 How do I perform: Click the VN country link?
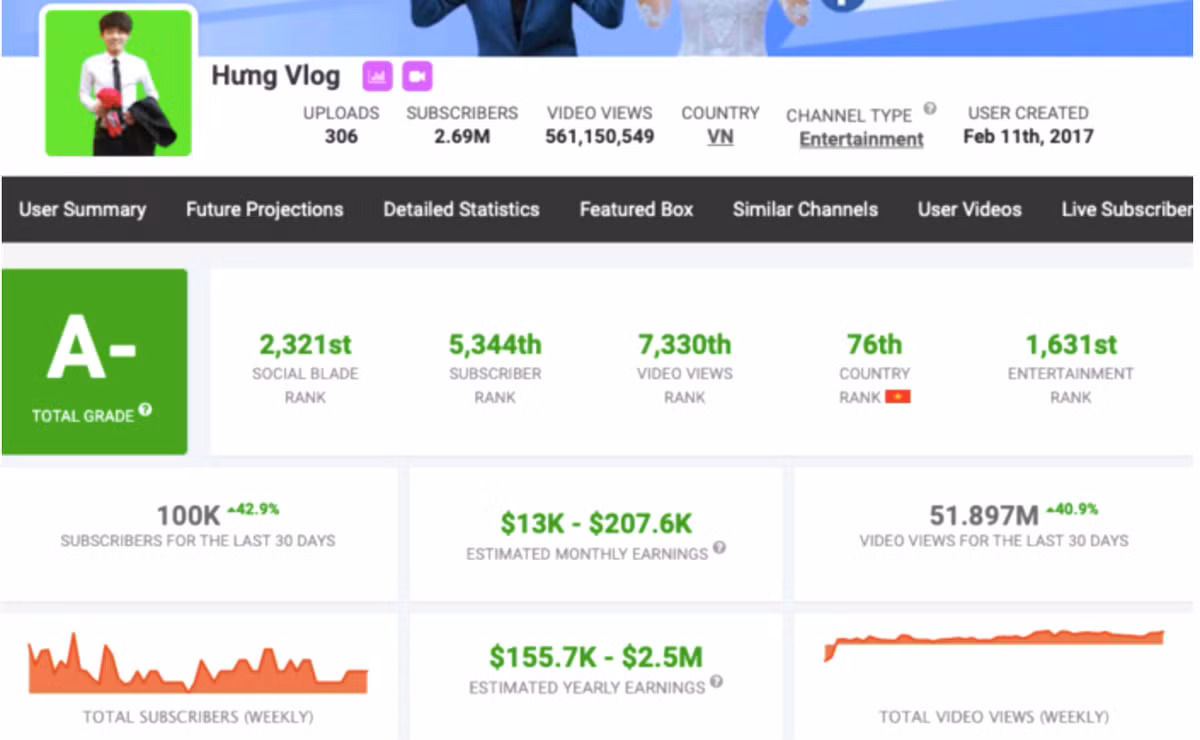(720, 137)
